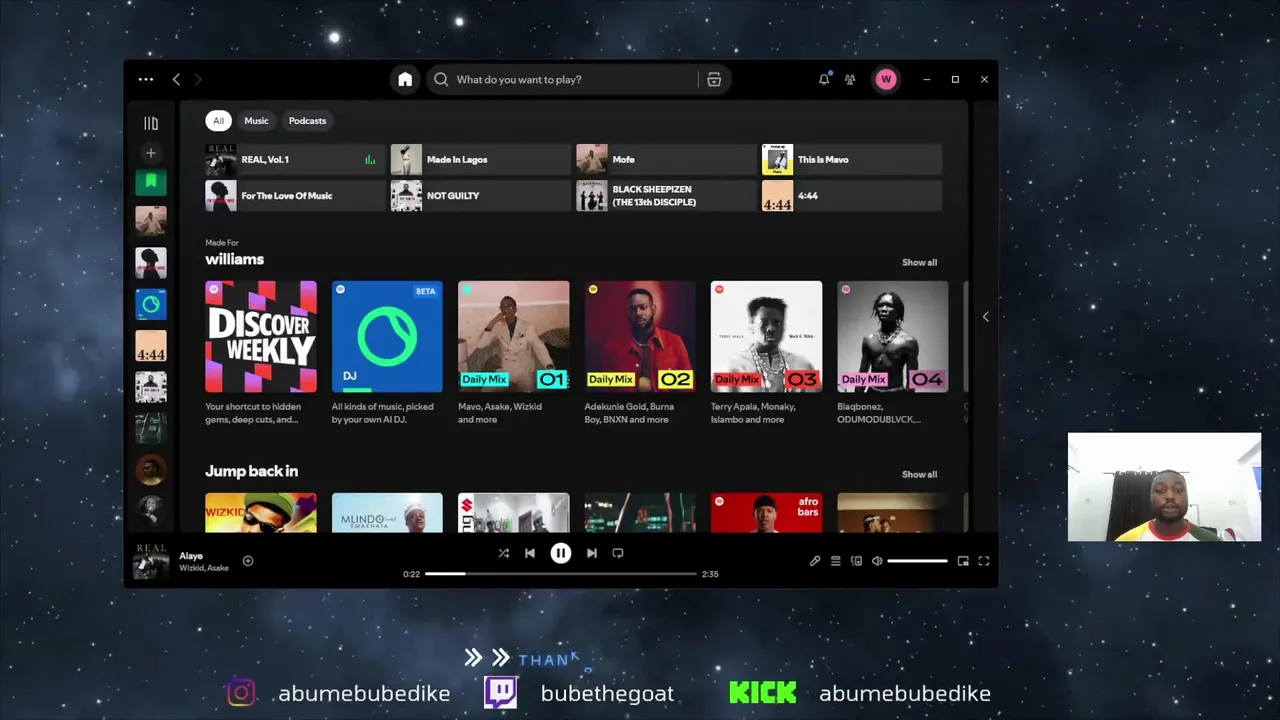Open the 4:44 shortcut tile
Viewport: 1280px width, 720px height.
(x=852, y=196)
